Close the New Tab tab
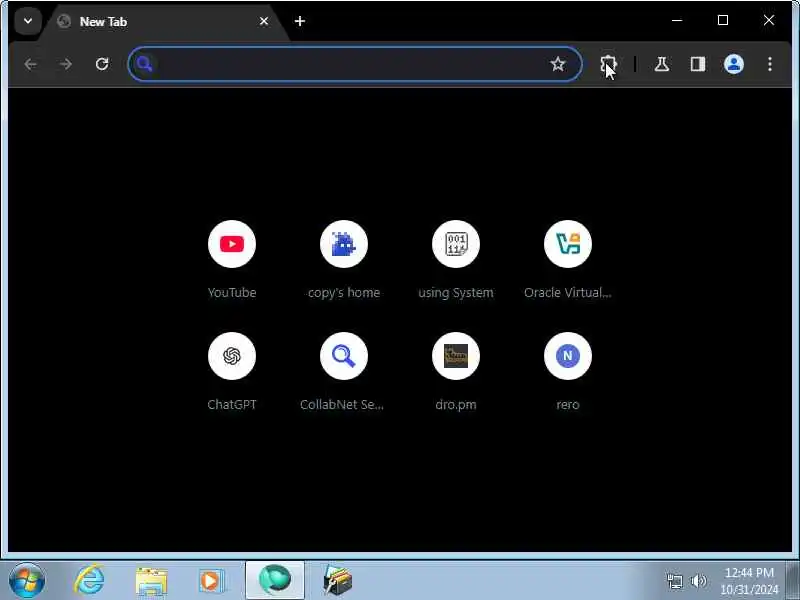This screenshot has width=800, height=600. tap(264, 21)
